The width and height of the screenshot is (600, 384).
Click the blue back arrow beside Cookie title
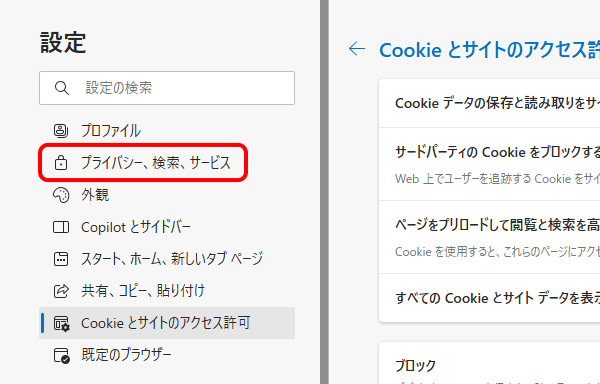click(x=357, y=49)
